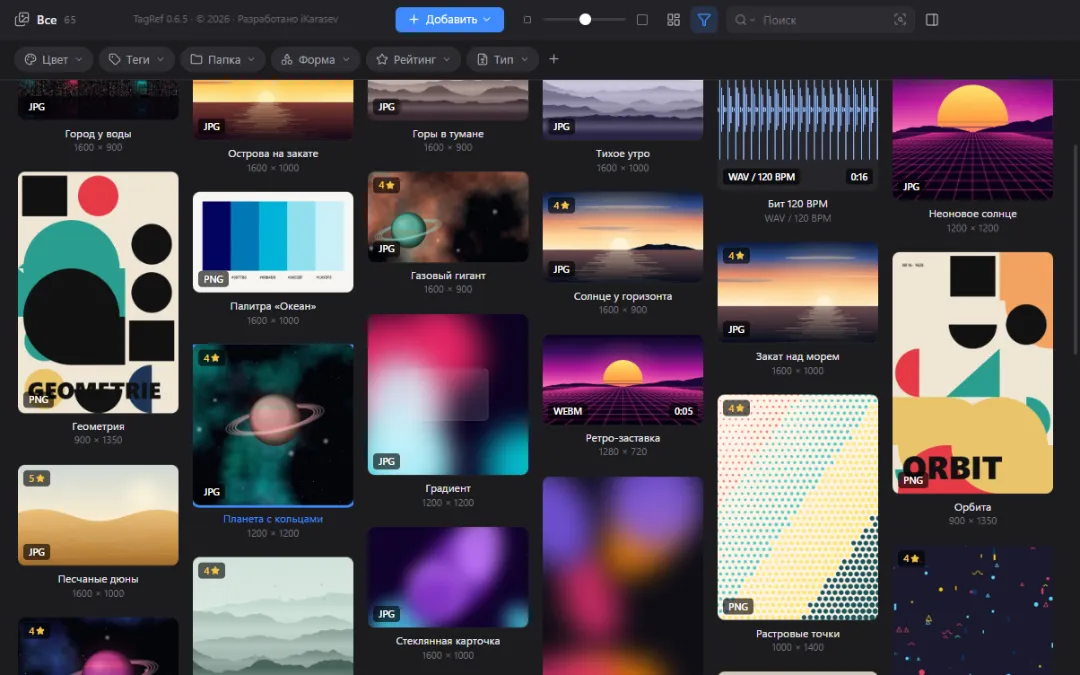
Task: Click the blue Добавить button
Action: pyautogui.click(x=450, y=19)
